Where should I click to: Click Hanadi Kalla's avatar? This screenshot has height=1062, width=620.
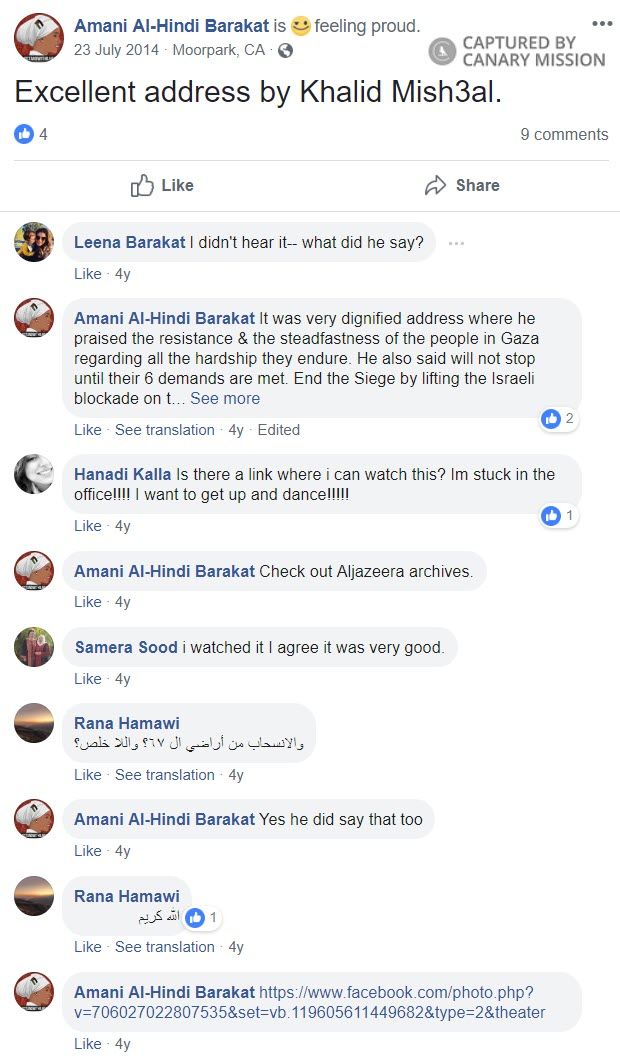click(x=34, y=474)
